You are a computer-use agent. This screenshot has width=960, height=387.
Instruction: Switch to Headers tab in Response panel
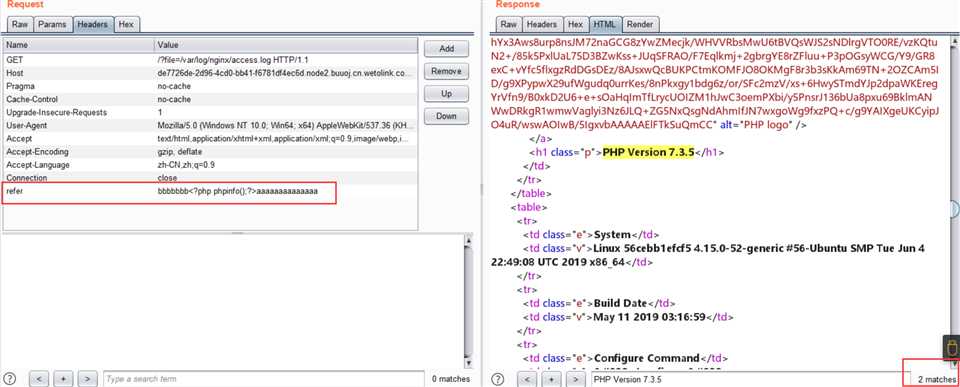click(x=542, y=24)
